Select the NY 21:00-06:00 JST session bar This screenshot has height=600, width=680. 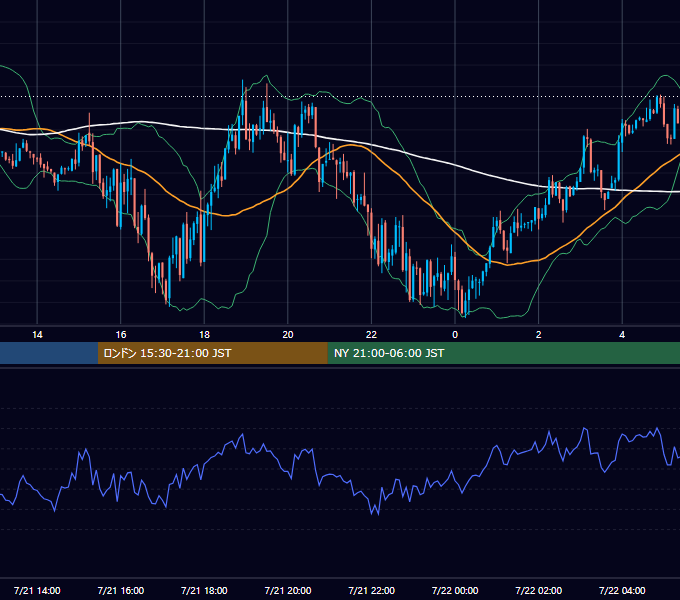click(503, 353)
